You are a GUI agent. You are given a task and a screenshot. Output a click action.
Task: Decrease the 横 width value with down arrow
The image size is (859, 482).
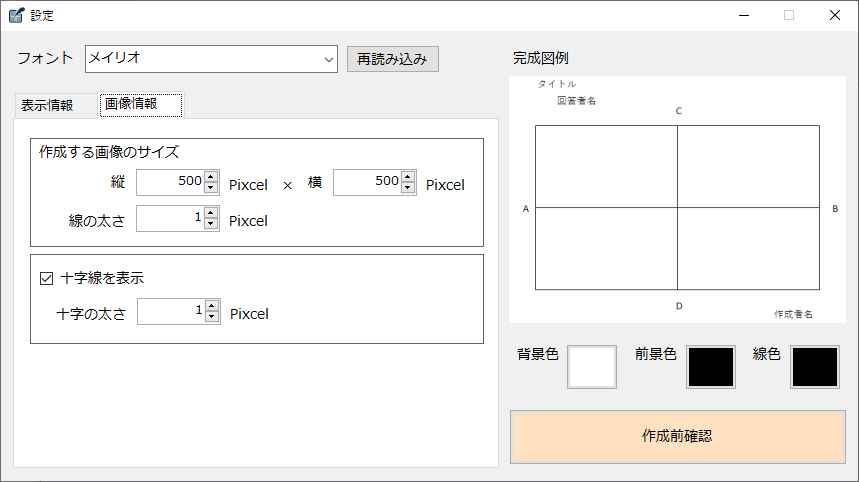(x=407, y=187)
